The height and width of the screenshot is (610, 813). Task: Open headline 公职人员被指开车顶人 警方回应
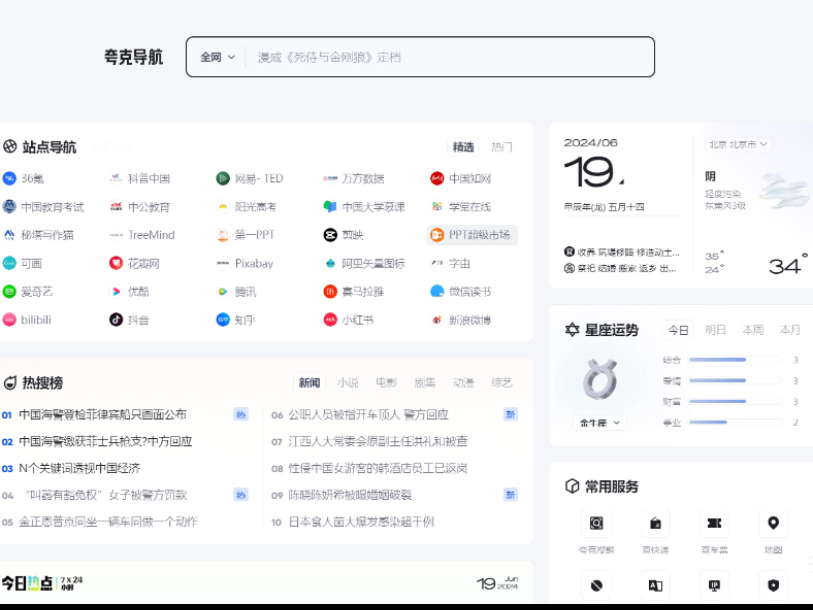(368, 414)
